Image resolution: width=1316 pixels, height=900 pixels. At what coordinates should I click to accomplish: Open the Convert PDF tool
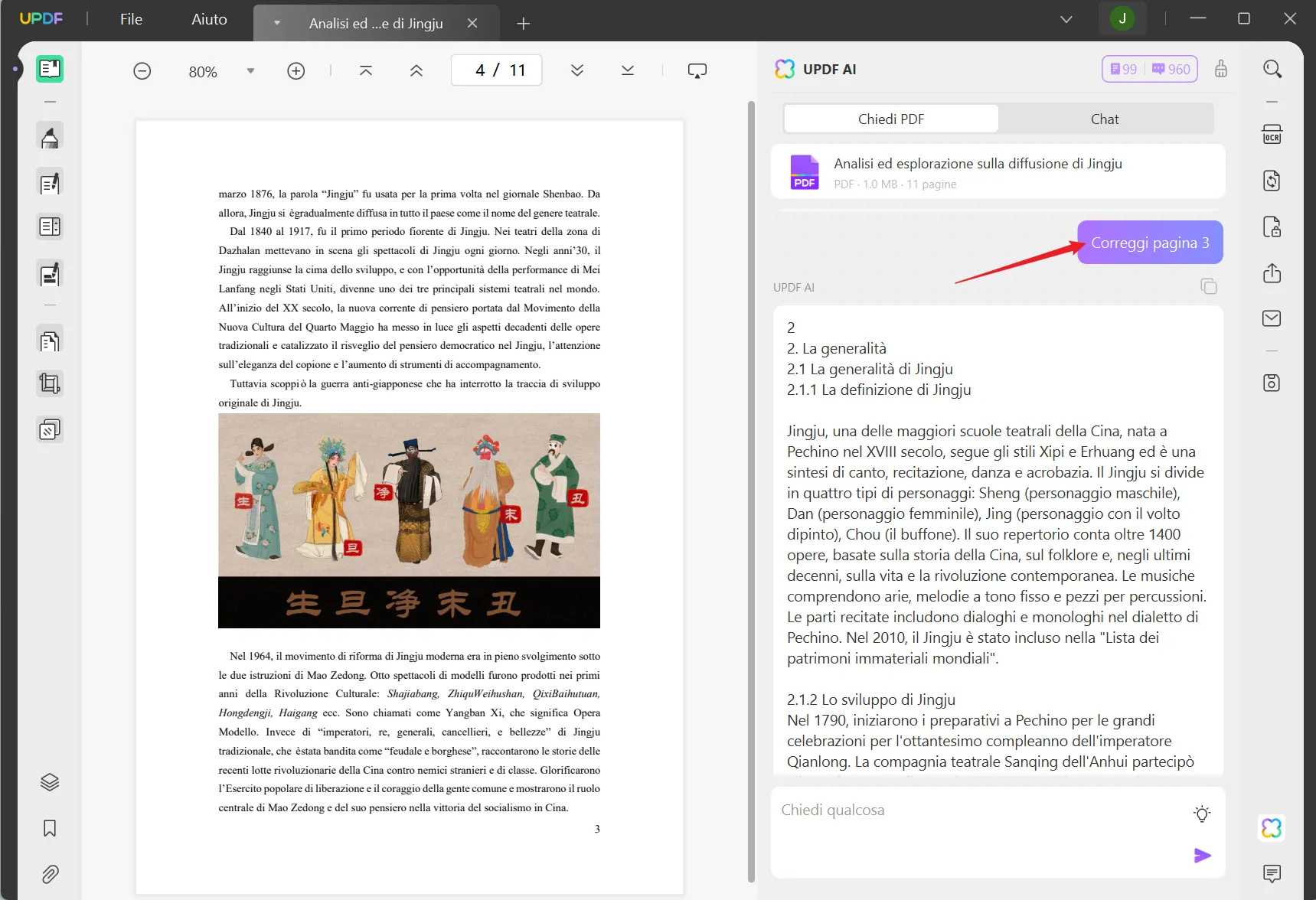[x=1272, y=181]
